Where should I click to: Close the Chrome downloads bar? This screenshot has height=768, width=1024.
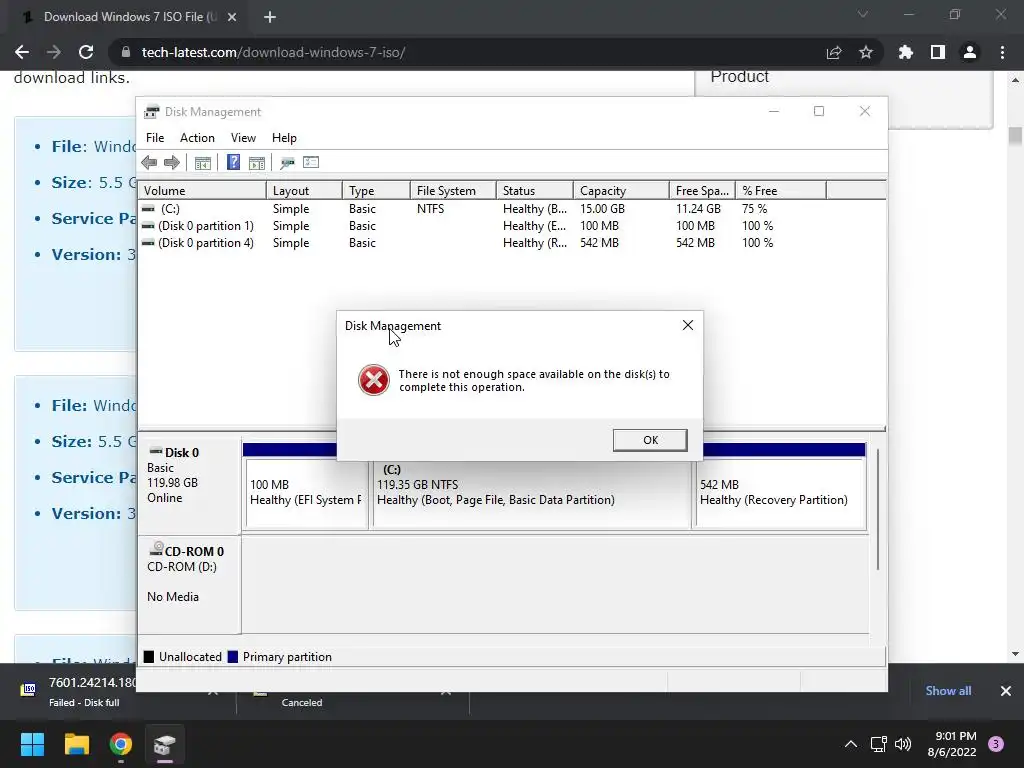coord(1006,691)
